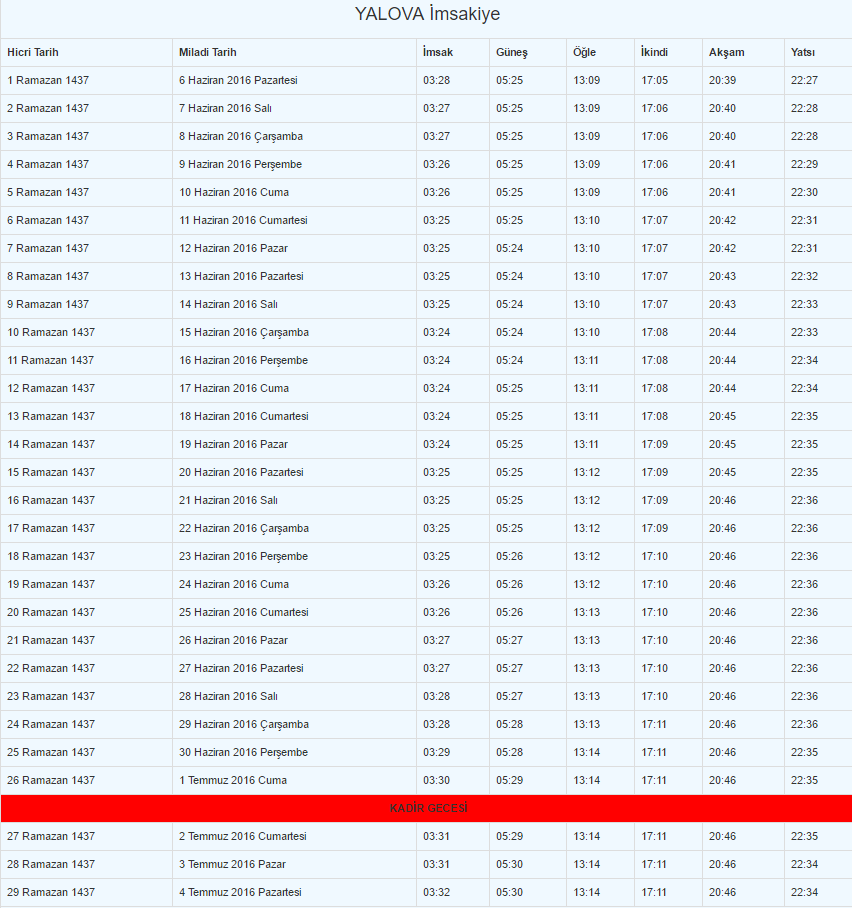Select 19 Haziran 2016 Pazar date

click(233, 444)
